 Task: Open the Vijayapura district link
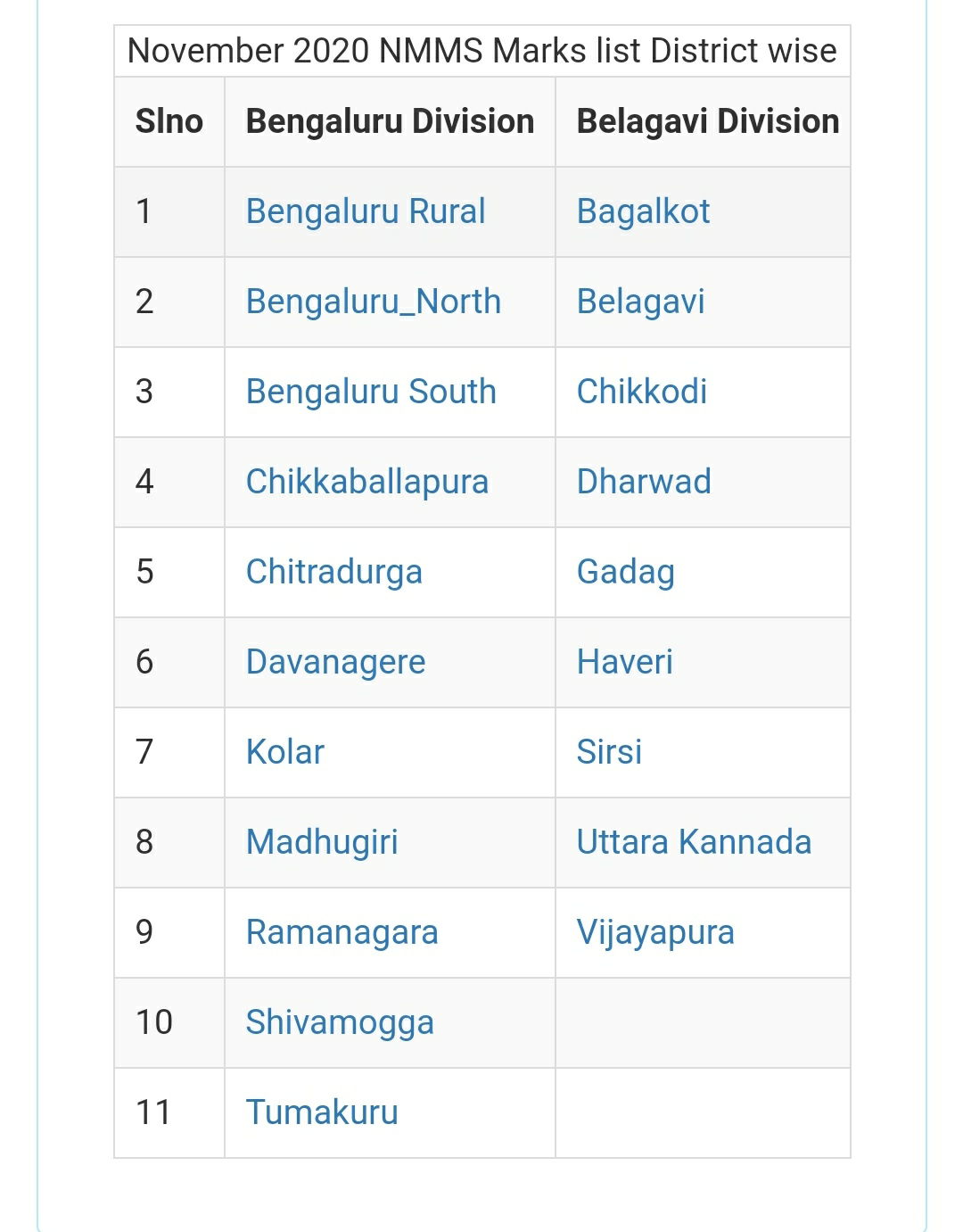[656, 932]
